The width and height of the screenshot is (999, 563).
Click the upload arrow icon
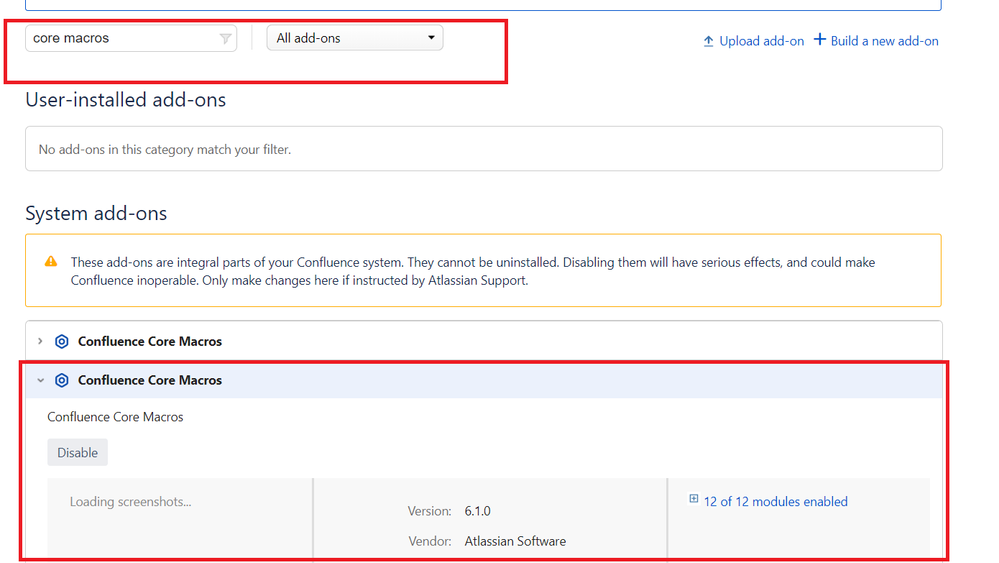tap(708, 41)
